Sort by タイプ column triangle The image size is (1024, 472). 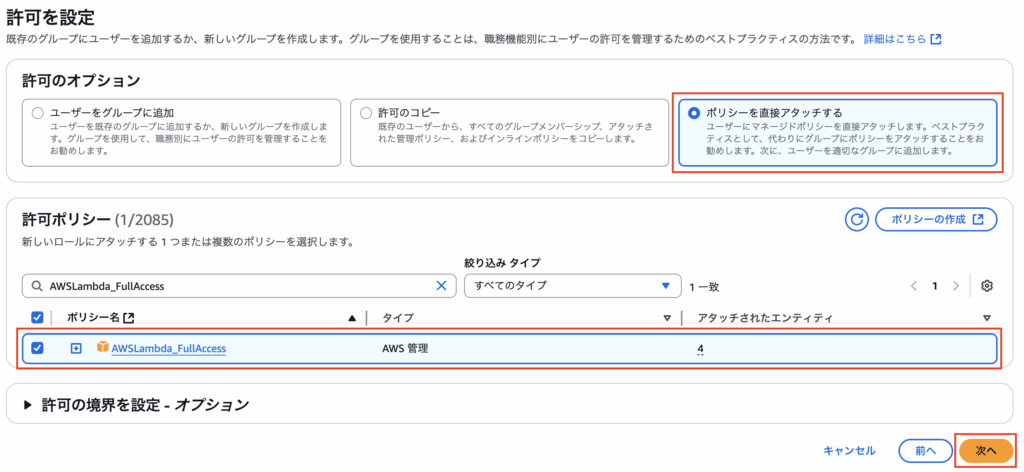(x=667, y=318)
